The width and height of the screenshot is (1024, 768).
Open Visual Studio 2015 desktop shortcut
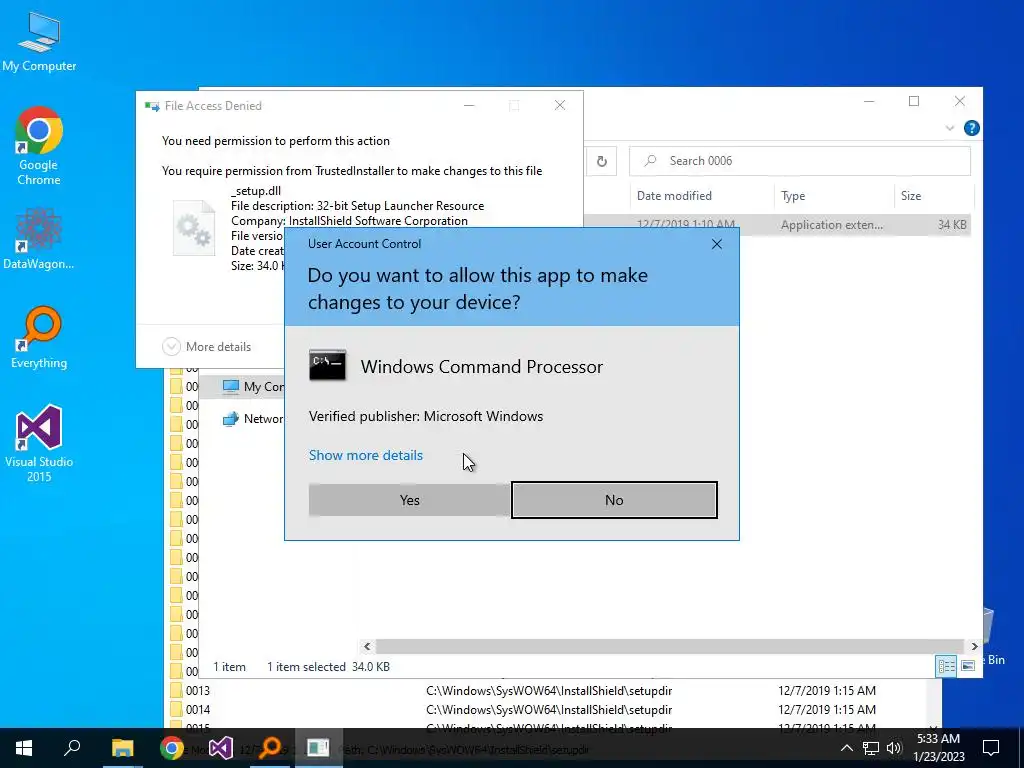point(39,444)
